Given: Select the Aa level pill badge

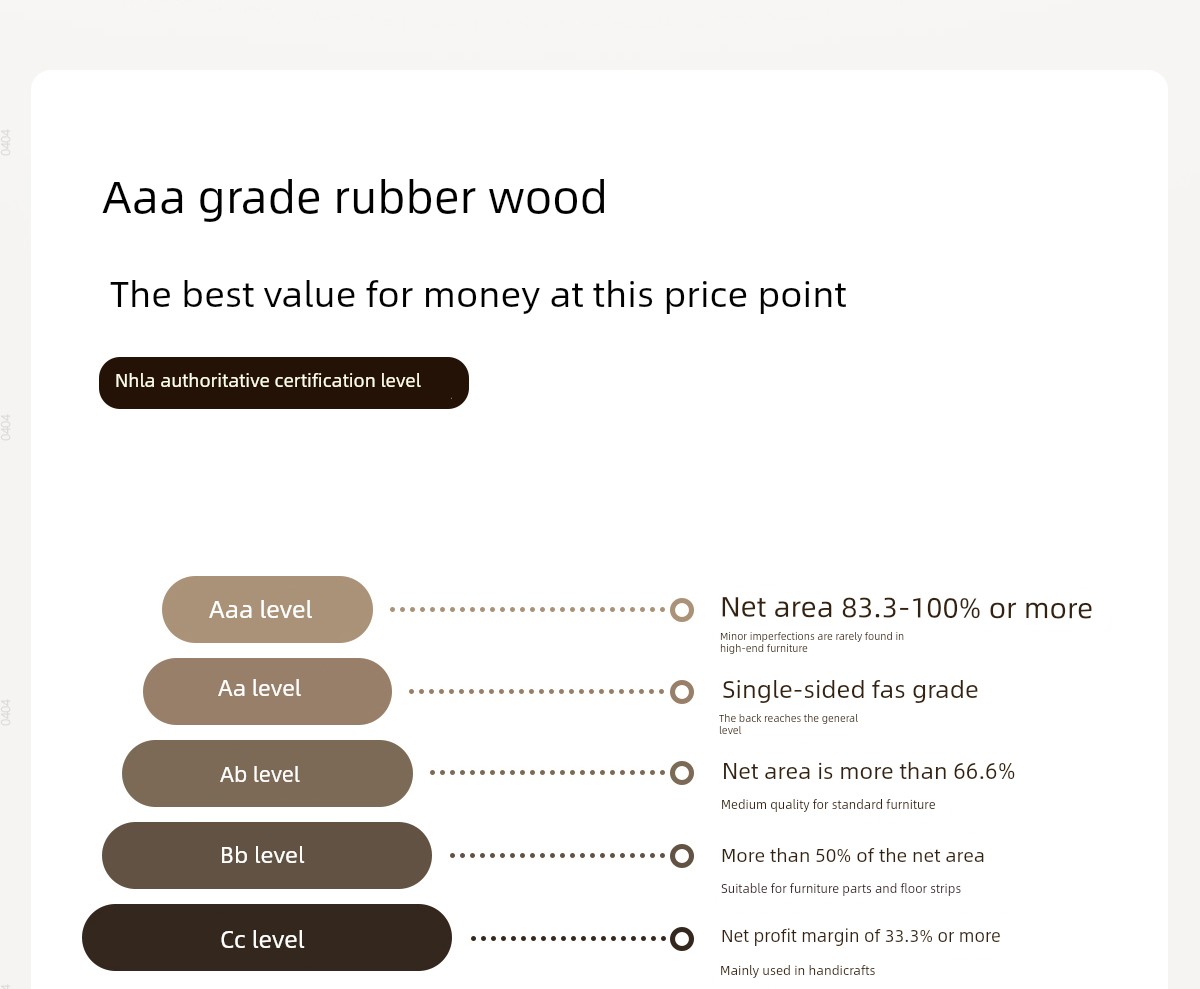Looking at the screenshot, I should (x=267, y=691).
